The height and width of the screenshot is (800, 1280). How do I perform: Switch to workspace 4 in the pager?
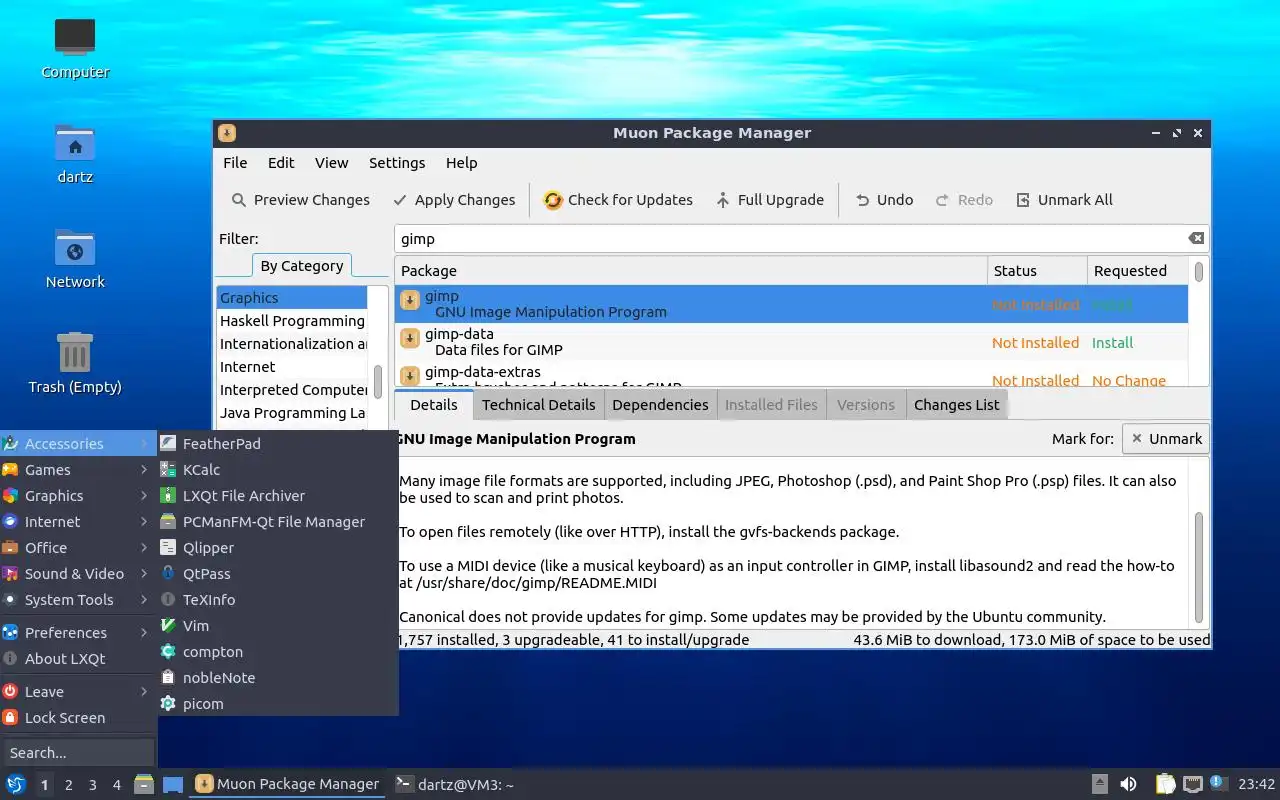pyautogui.click(x=116, y=785)
